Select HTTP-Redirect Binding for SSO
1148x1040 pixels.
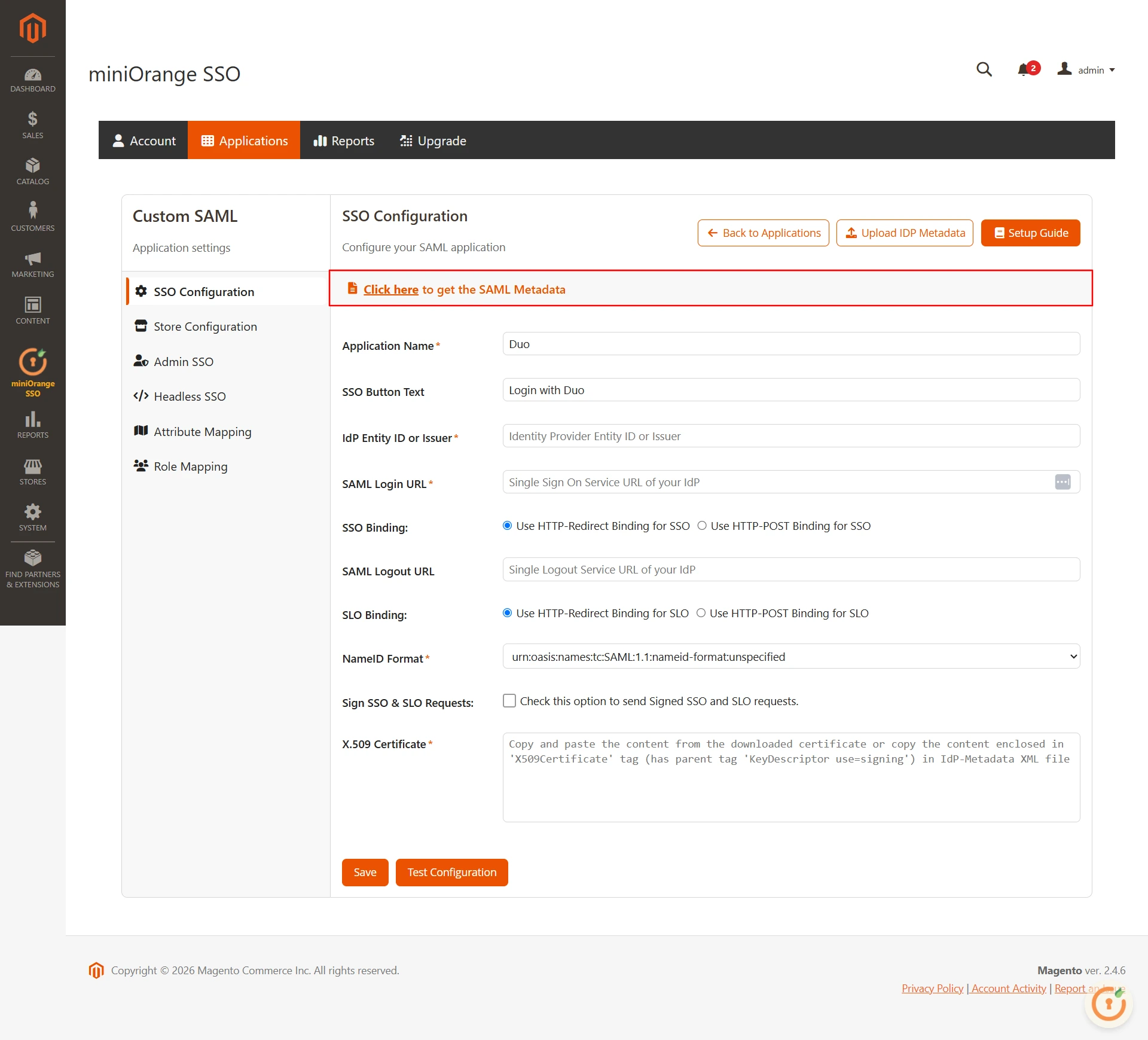click(x=507, y=526)
